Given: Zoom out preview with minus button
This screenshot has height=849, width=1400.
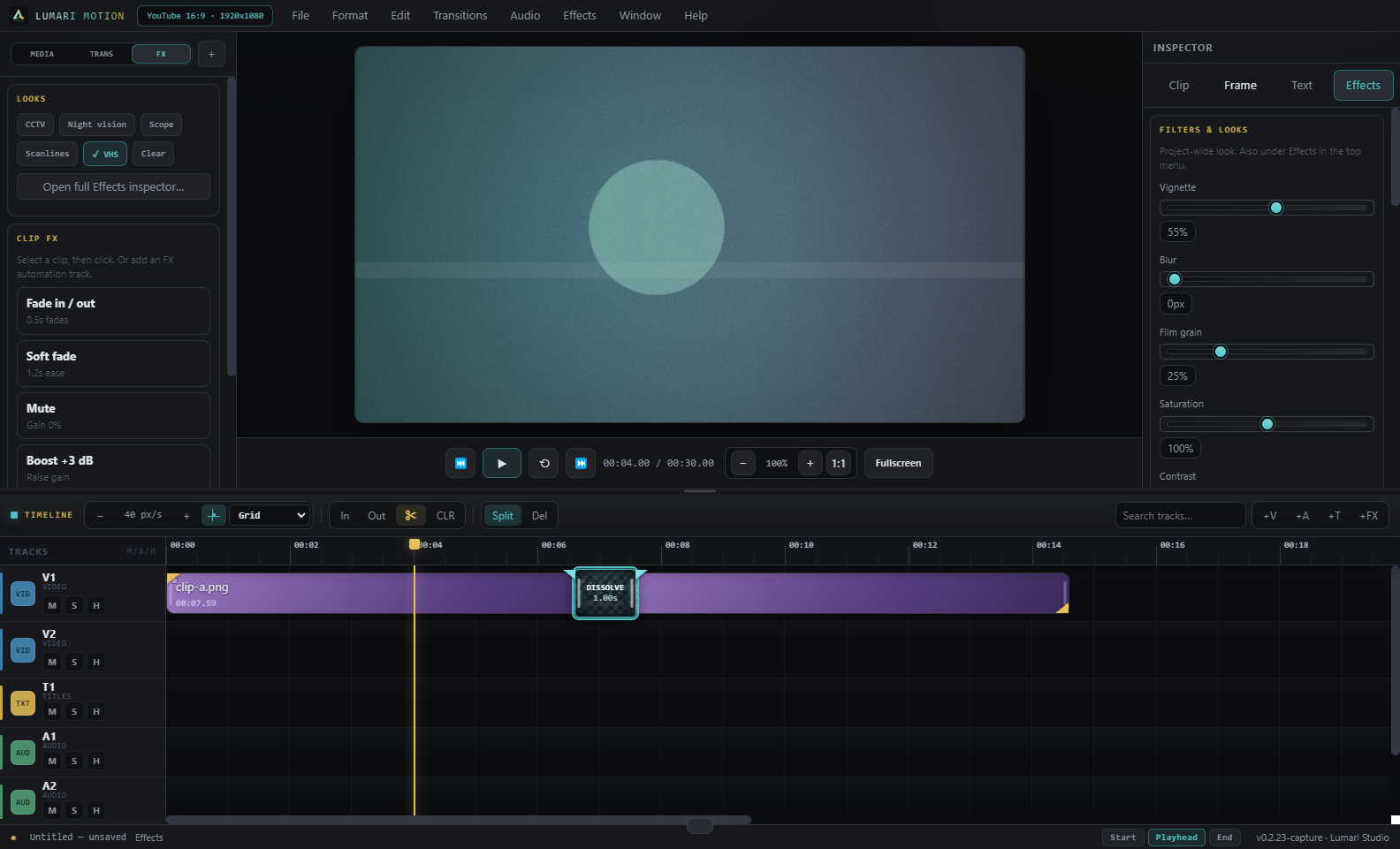Looking at the screenshot, I should 743,463.
